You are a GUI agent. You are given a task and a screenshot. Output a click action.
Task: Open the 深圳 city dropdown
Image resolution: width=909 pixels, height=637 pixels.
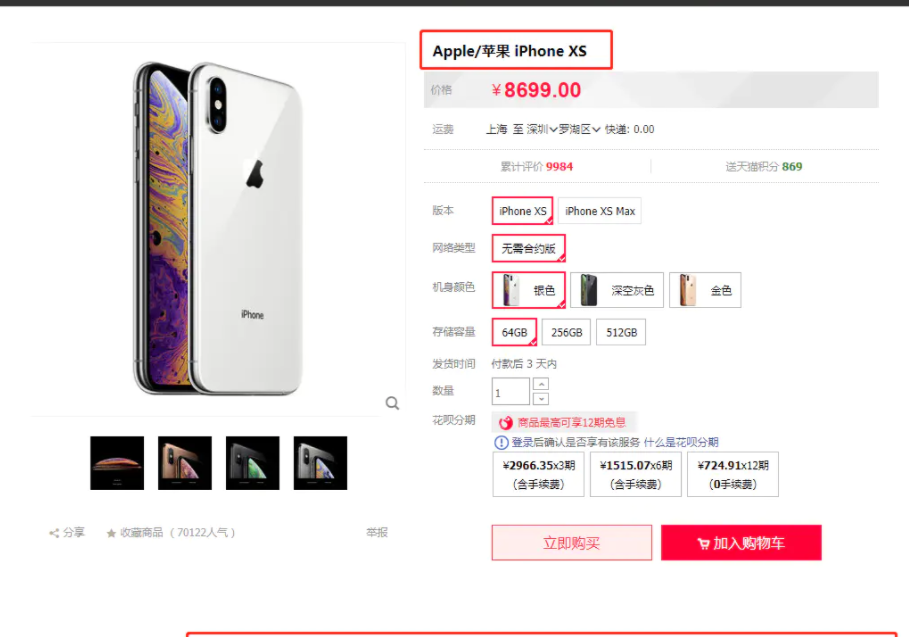(x=542, y=129)
